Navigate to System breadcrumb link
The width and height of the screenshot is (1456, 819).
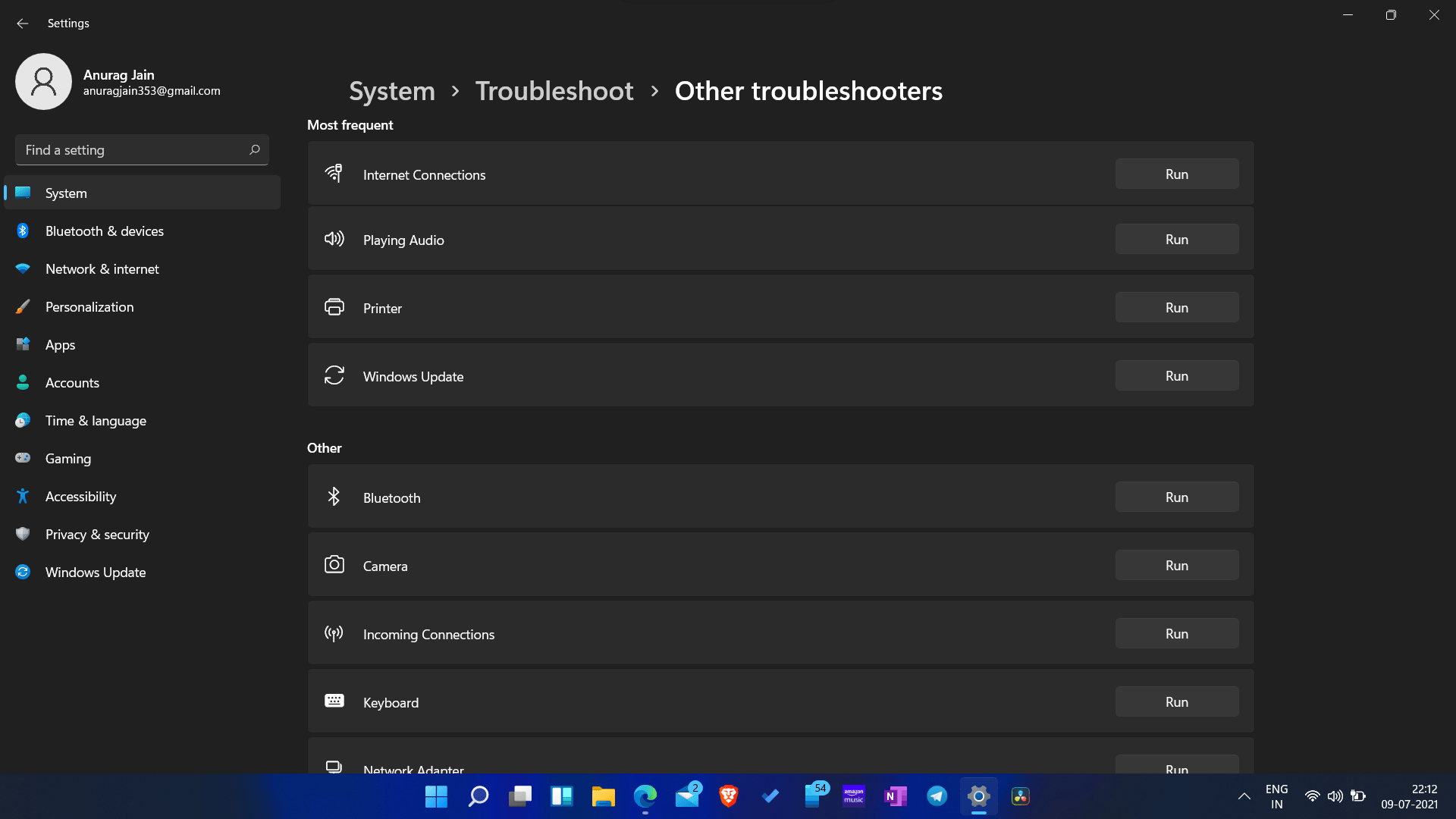click(391, 91)
